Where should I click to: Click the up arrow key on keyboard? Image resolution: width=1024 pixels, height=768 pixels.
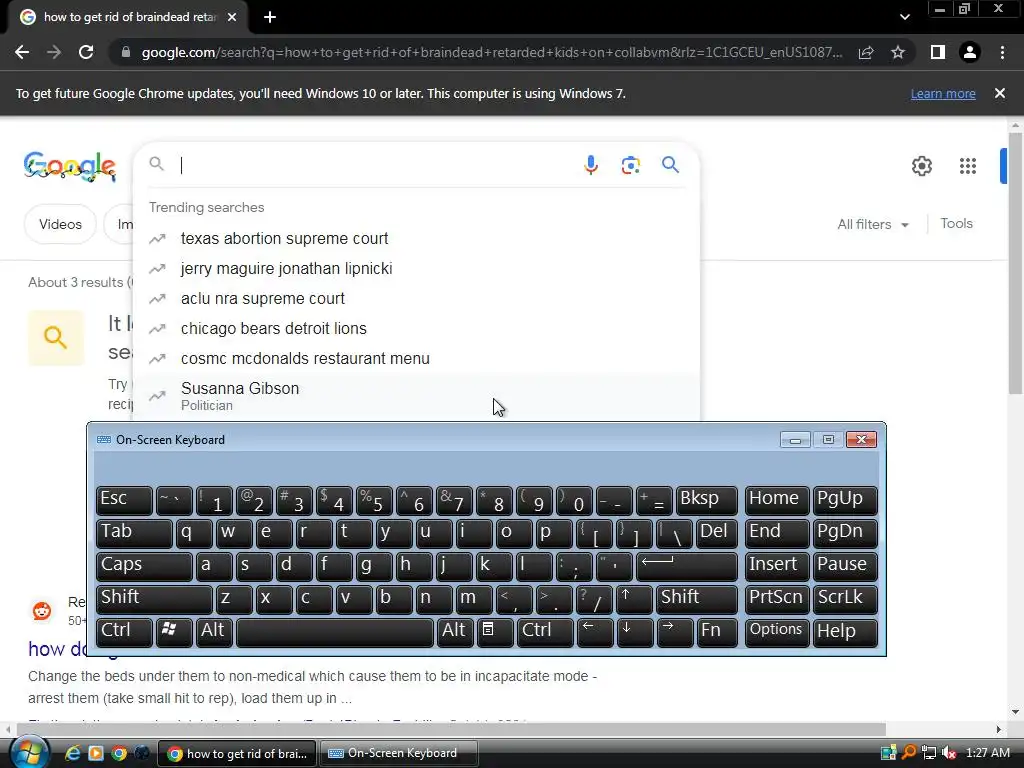click(x=634, y=599)
